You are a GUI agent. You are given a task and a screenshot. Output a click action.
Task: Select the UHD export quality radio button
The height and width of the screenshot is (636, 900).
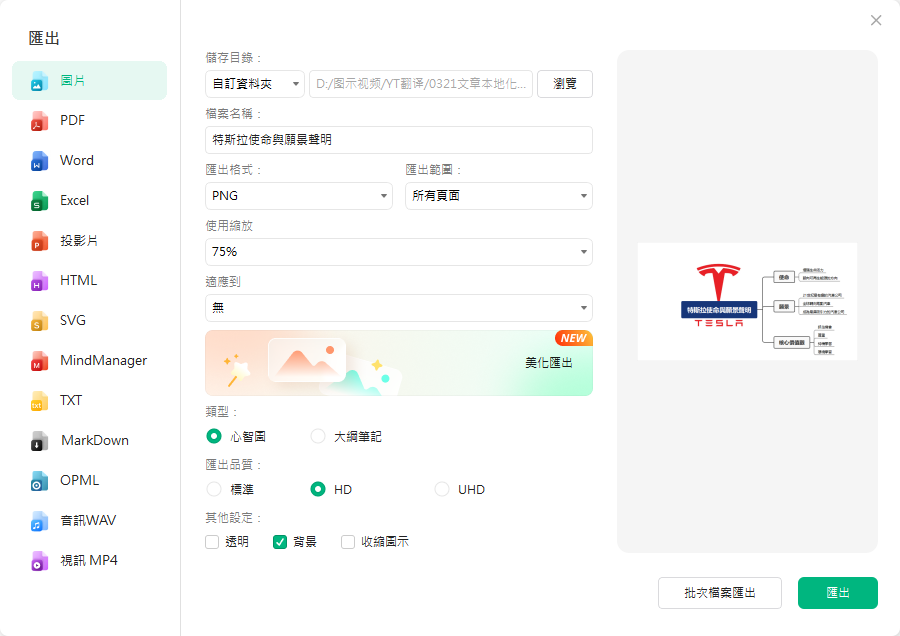coord(441,489)
